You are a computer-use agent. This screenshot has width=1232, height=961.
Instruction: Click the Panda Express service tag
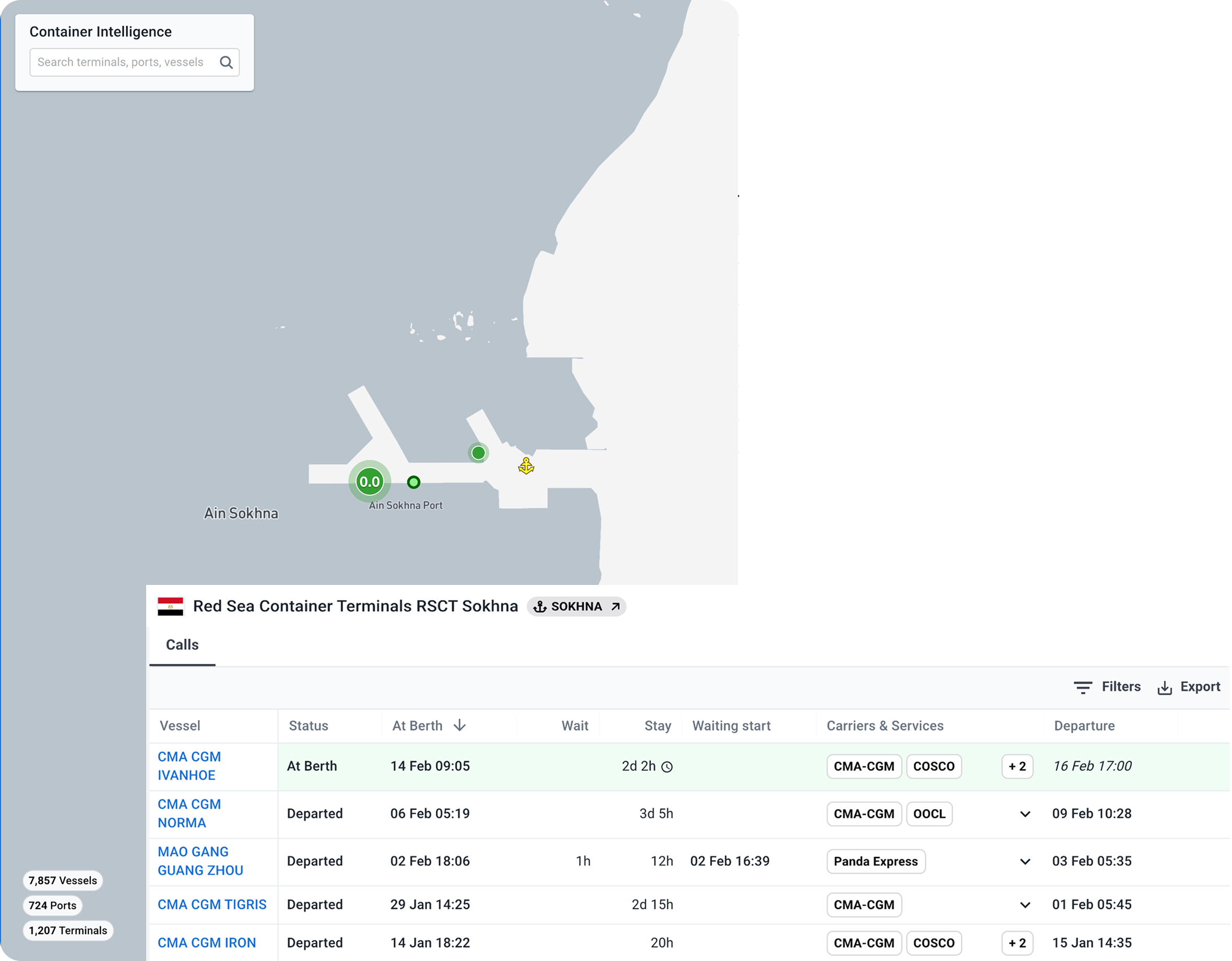pos(875,862)
